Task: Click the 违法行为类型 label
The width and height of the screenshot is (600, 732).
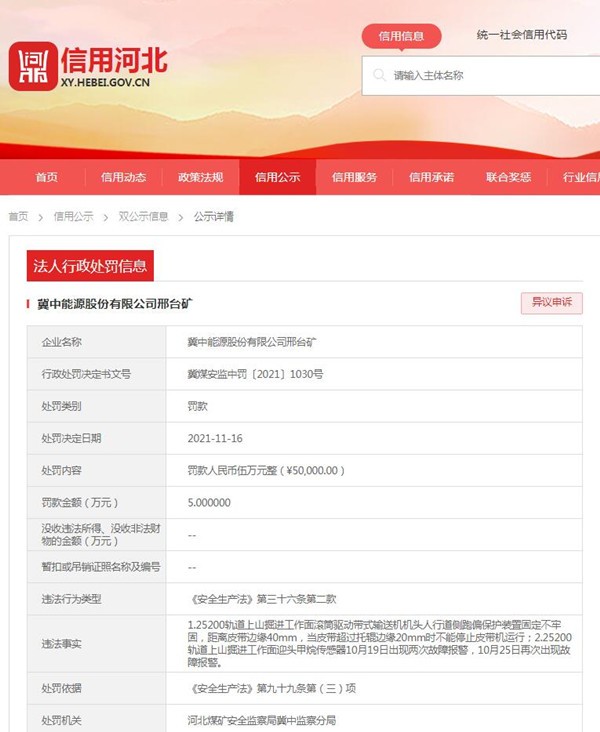Action: tap(71, 599)
